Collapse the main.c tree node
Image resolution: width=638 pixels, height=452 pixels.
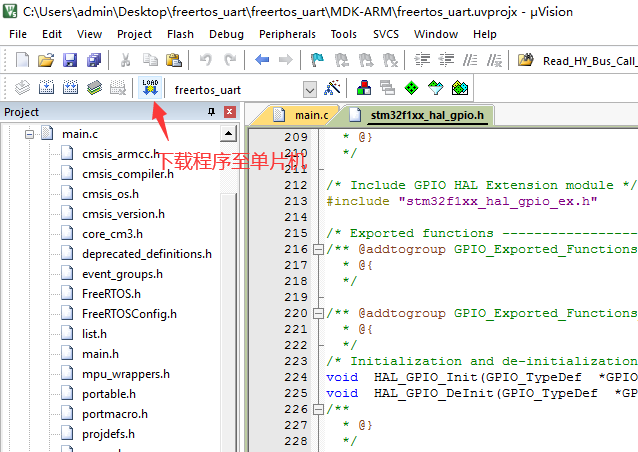tap(29, 134)
